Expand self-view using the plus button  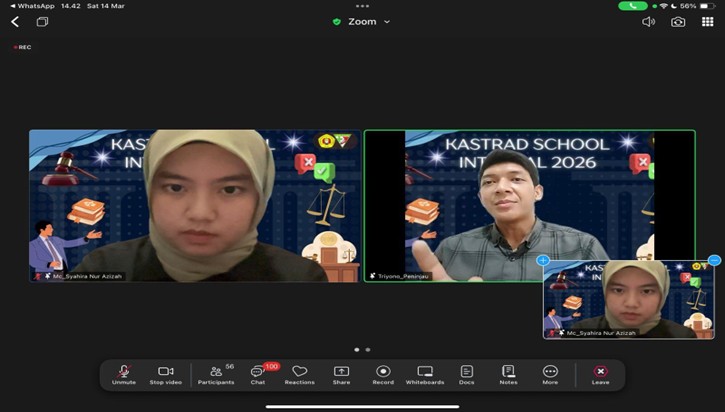tap(544, 260)
